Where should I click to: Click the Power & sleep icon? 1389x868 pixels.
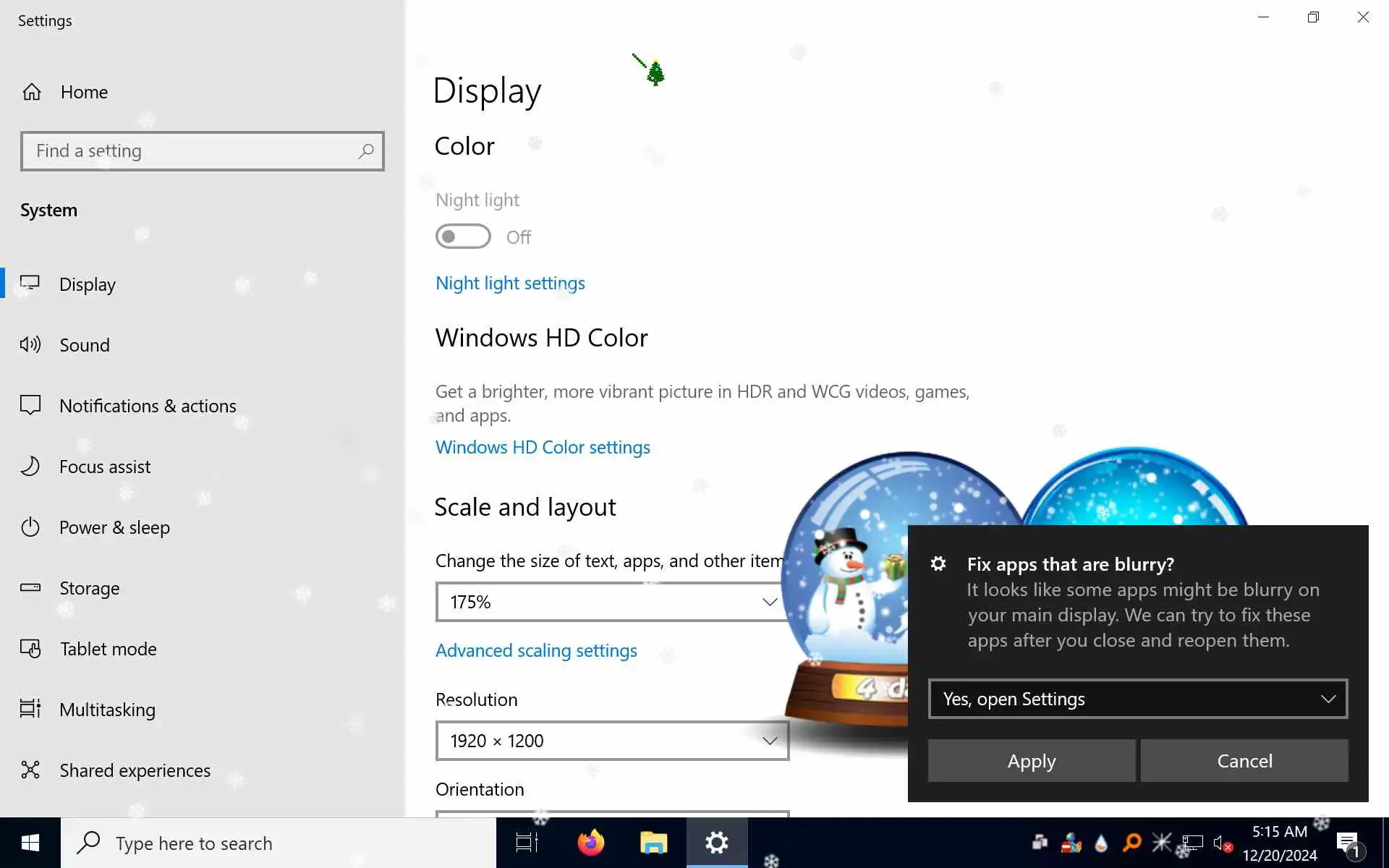pos(30,527)
